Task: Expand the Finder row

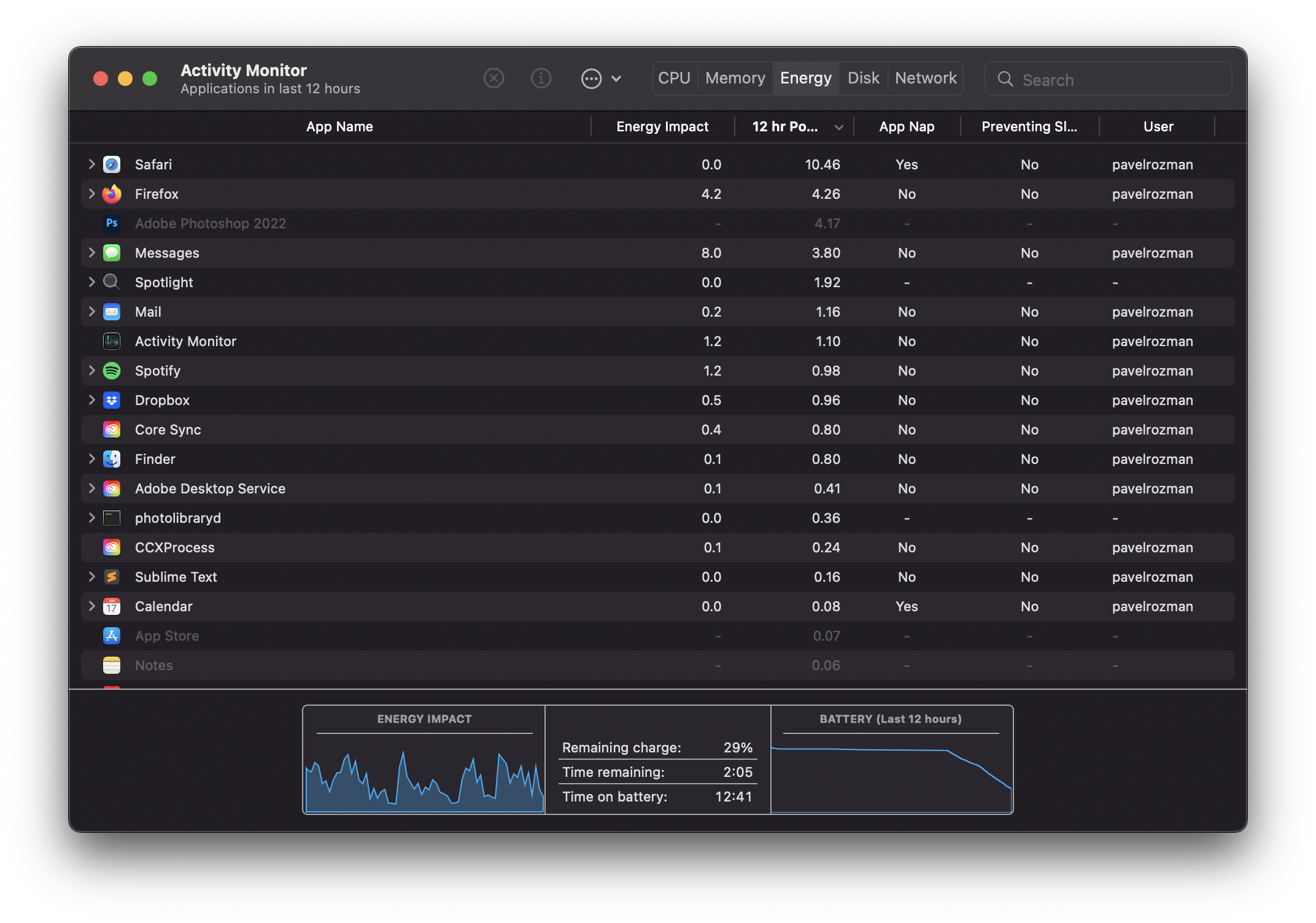Action: (91, 458)
